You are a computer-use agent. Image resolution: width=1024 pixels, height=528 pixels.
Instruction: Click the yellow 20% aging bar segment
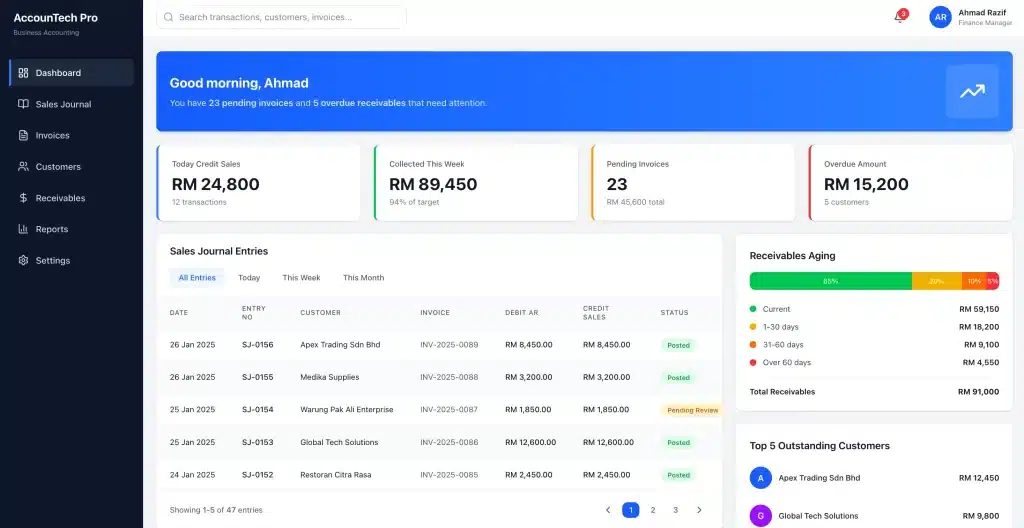936,281
